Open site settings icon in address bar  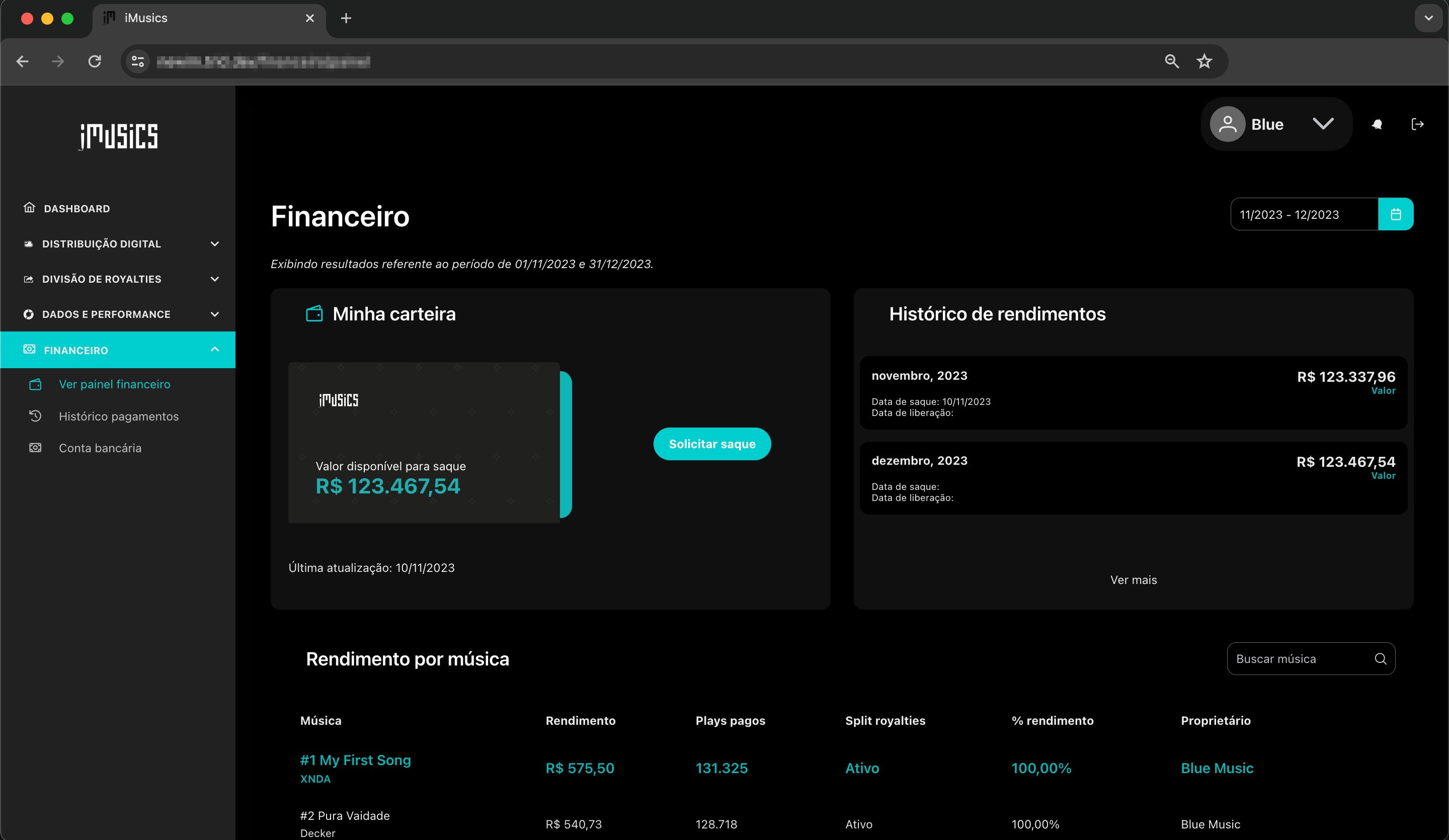coord(138,61)
